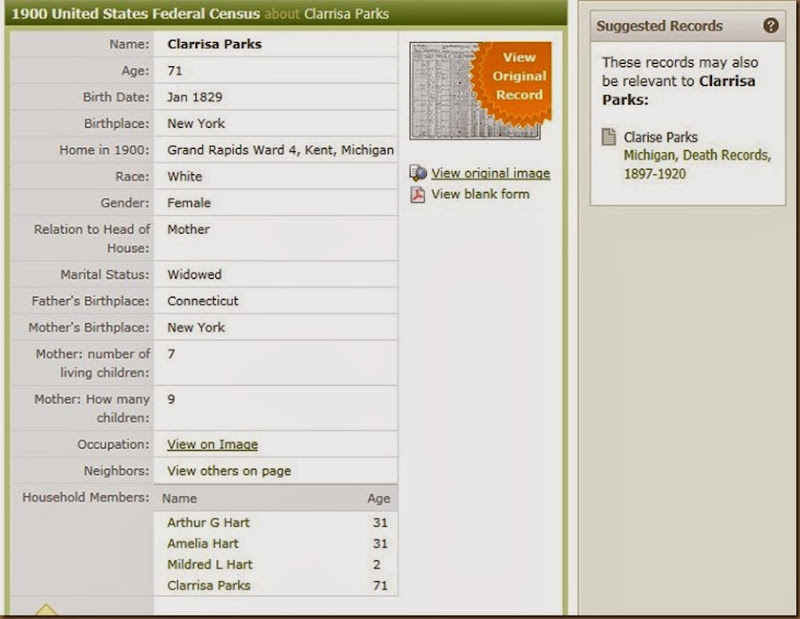Click the birth date value Jan 1829
The width and height of the screenshot is (800, 619).
click(x=194, y=97)
